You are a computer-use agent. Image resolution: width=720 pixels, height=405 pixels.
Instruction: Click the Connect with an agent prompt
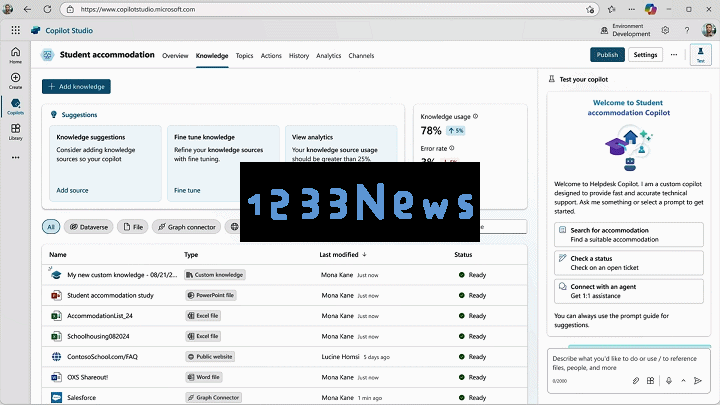pyautogui.click(x=629, y=291)
